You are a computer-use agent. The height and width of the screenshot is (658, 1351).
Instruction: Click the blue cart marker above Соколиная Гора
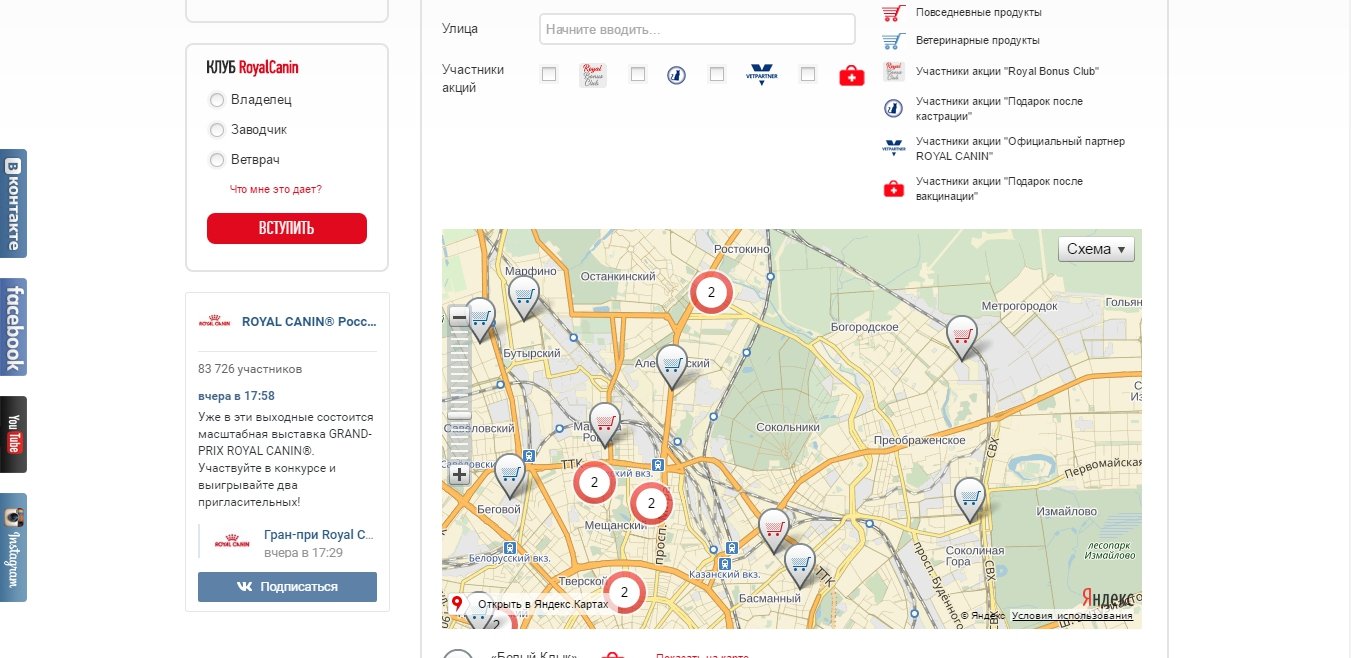pyautogui.click(x=969, y=498)
